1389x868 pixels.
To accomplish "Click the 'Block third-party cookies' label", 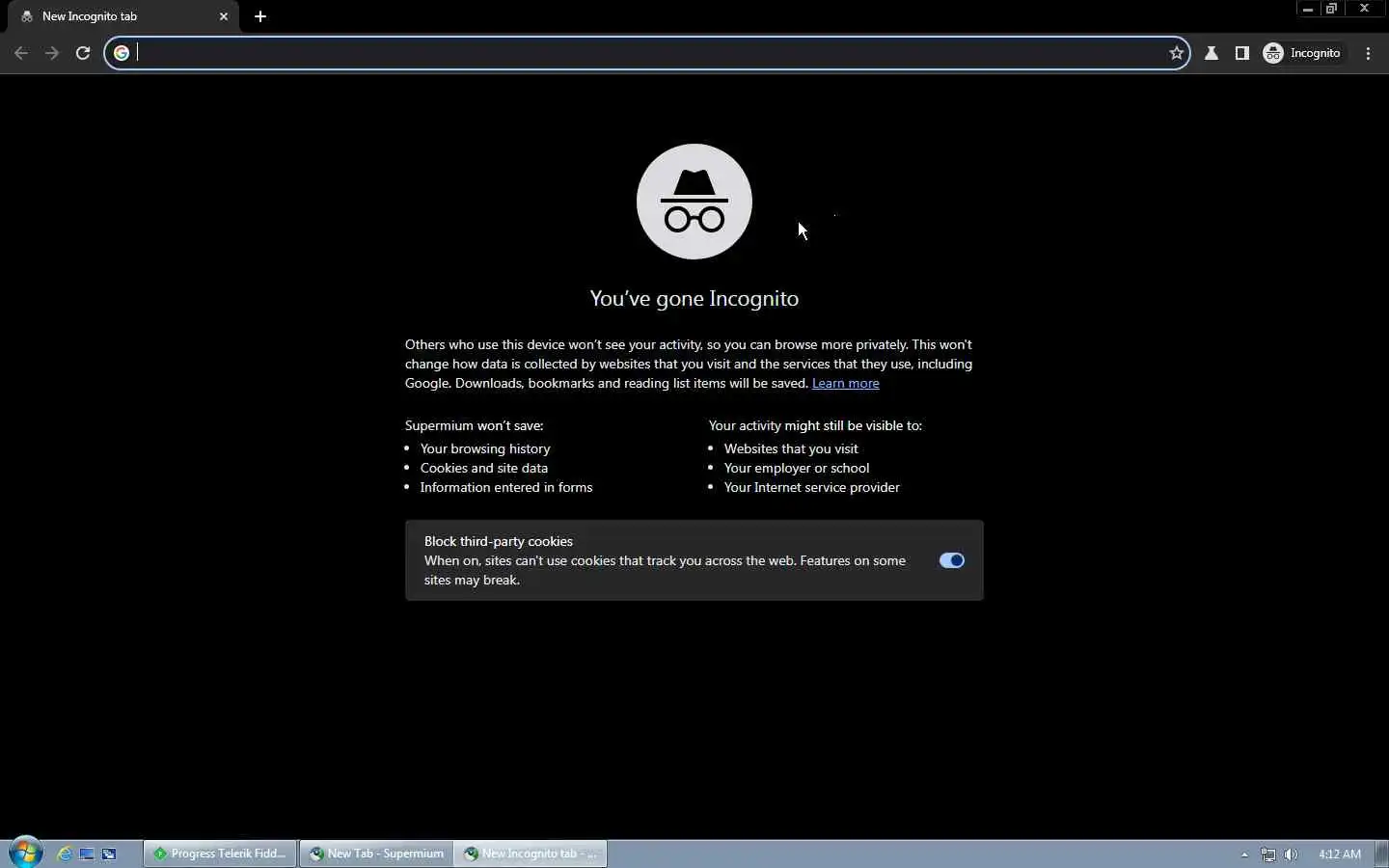I will [x=499, y=541].
